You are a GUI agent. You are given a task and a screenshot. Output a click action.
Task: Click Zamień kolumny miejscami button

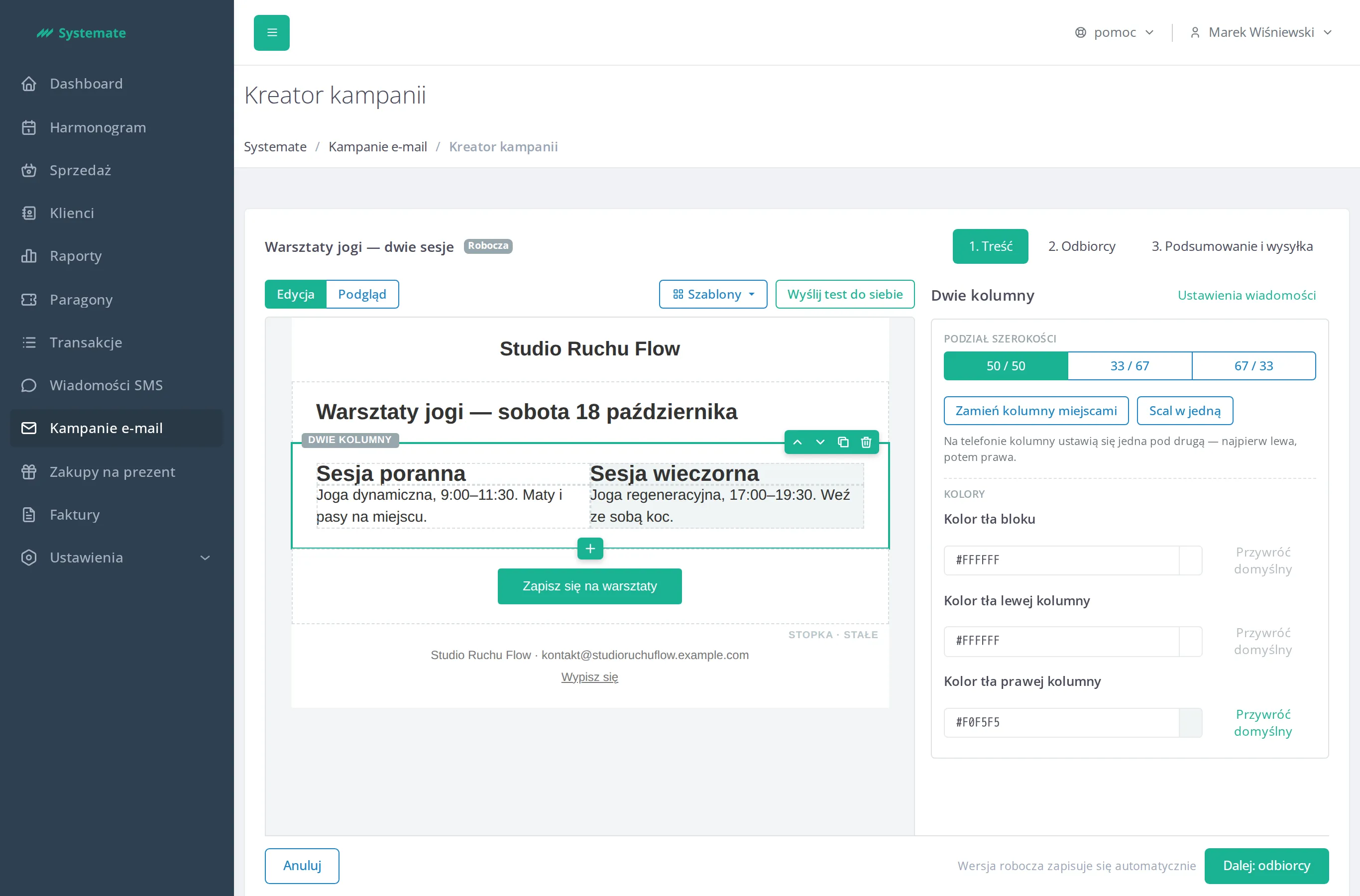click(x=1036, y=411)
